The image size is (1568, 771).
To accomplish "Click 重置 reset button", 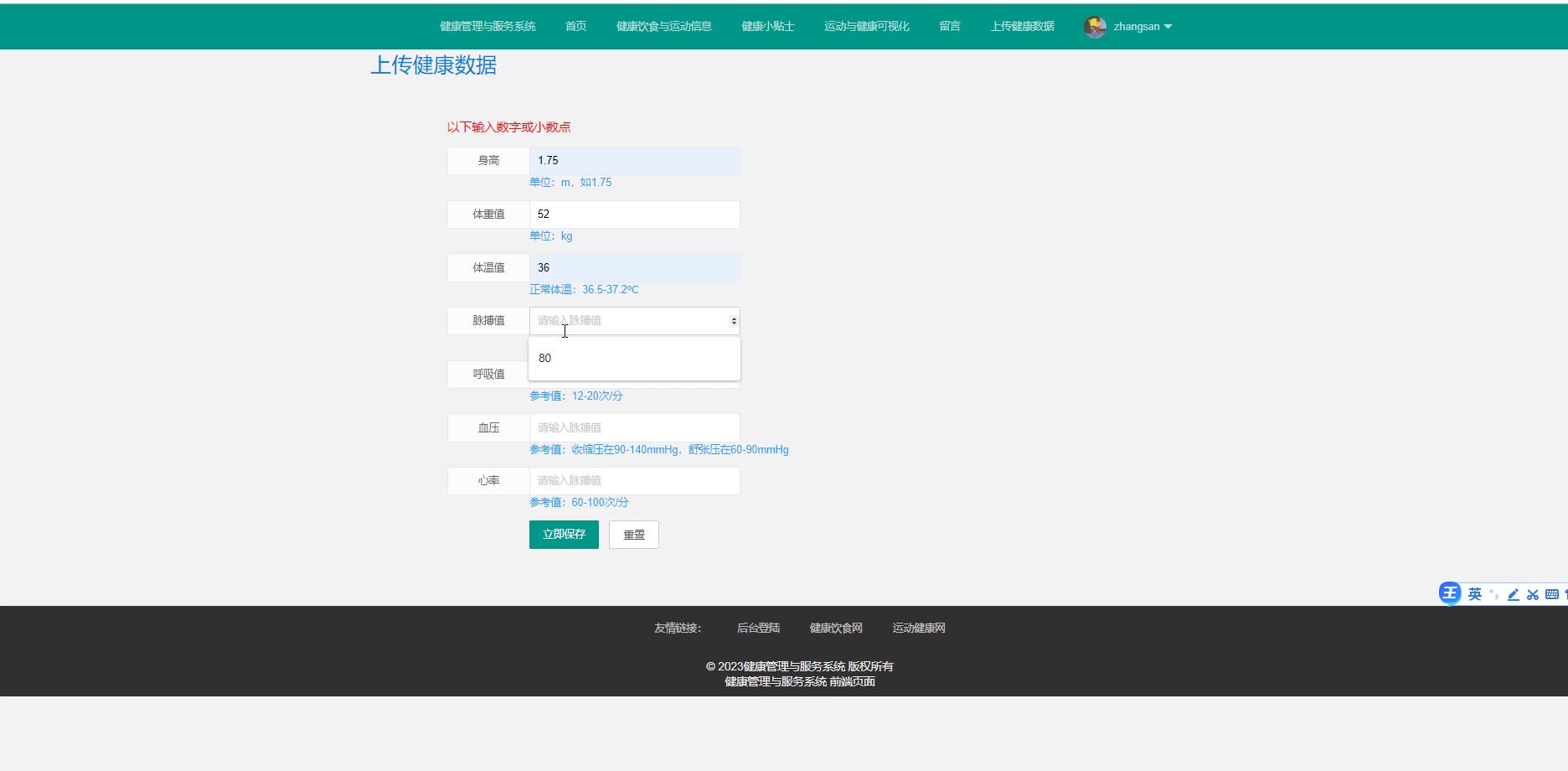I will [x=634, y=535].
